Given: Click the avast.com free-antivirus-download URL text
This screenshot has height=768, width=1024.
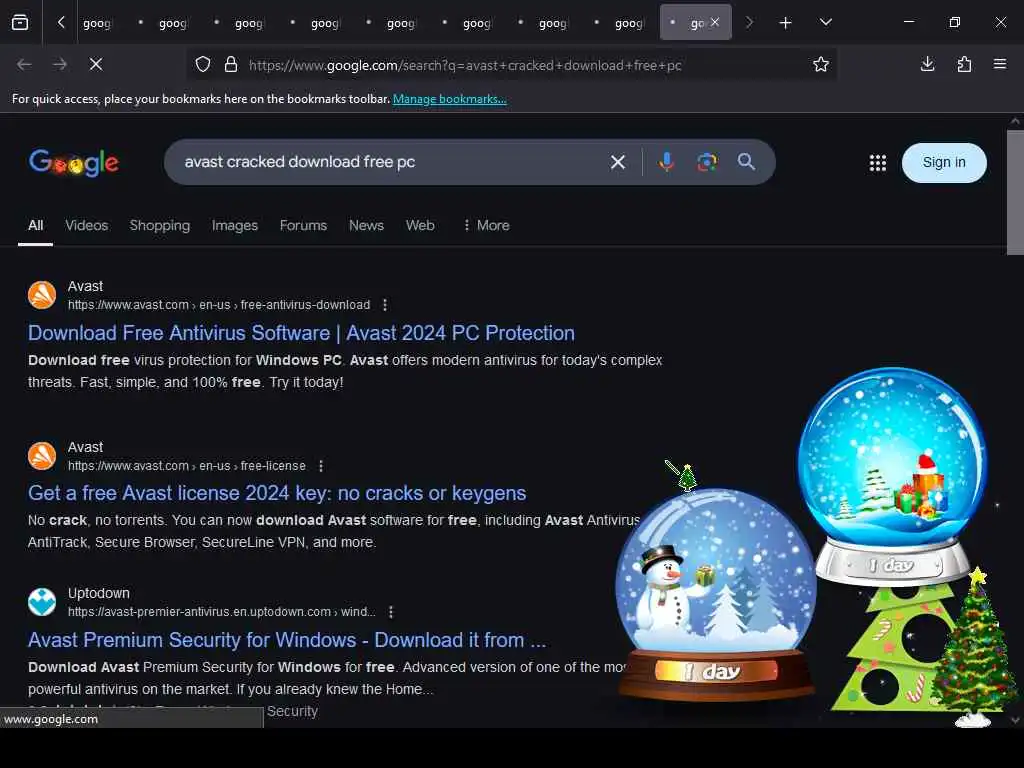Looking at the screenshot, I should click(219, 305).
